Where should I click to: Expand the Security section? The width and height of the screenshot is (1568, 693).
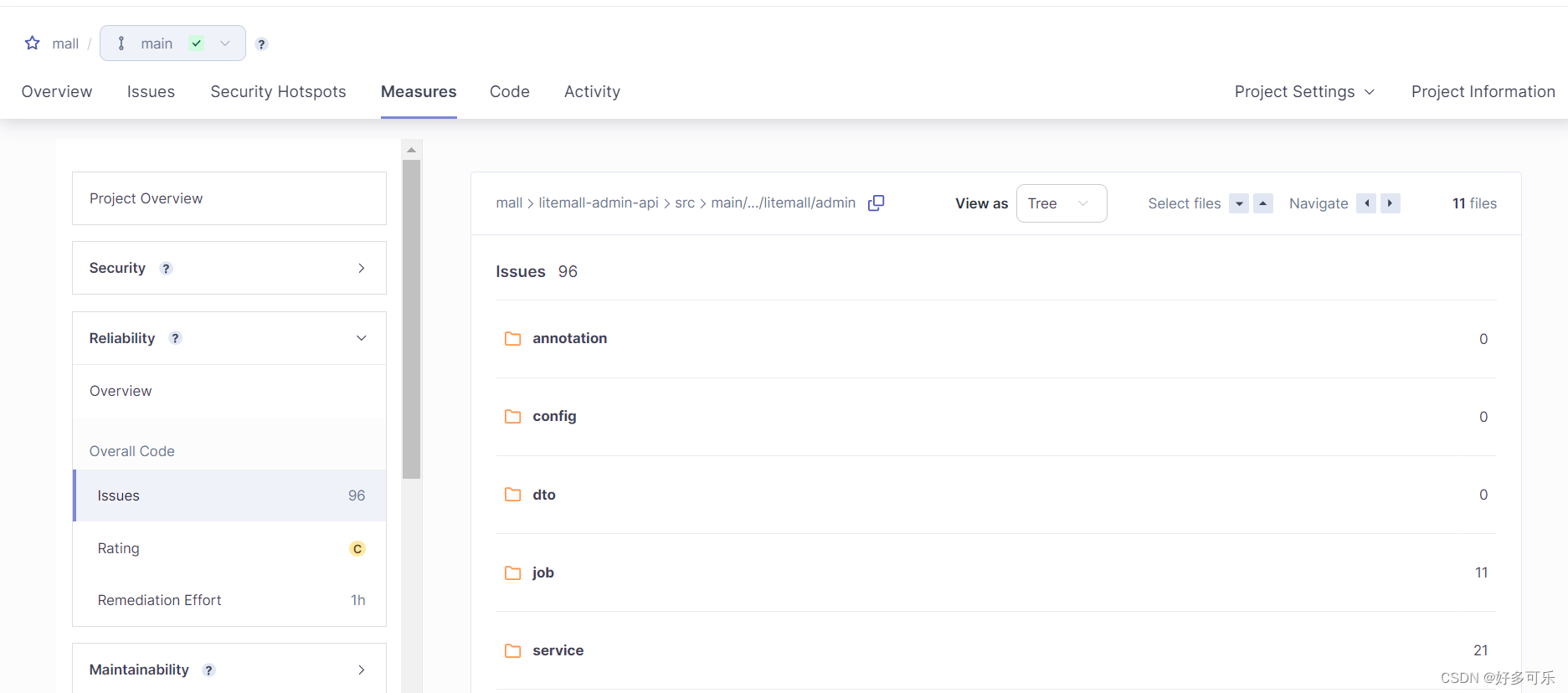[229, 268]
